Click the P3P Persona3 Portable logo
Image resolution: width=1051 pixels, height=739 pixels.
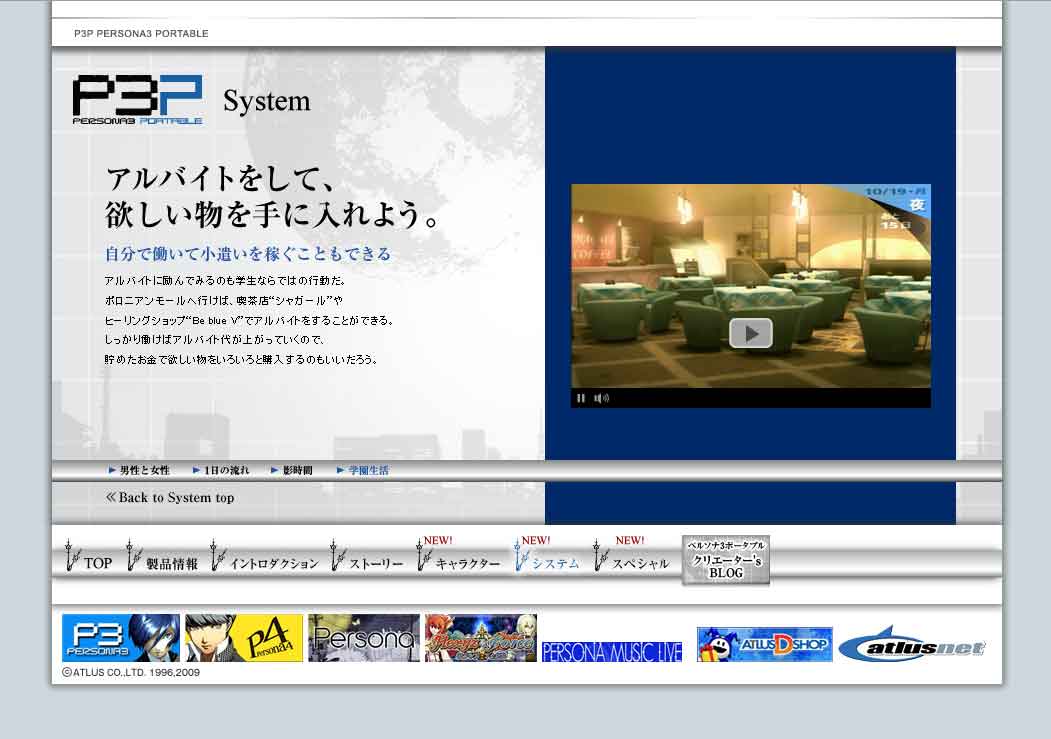coord(137,99)
